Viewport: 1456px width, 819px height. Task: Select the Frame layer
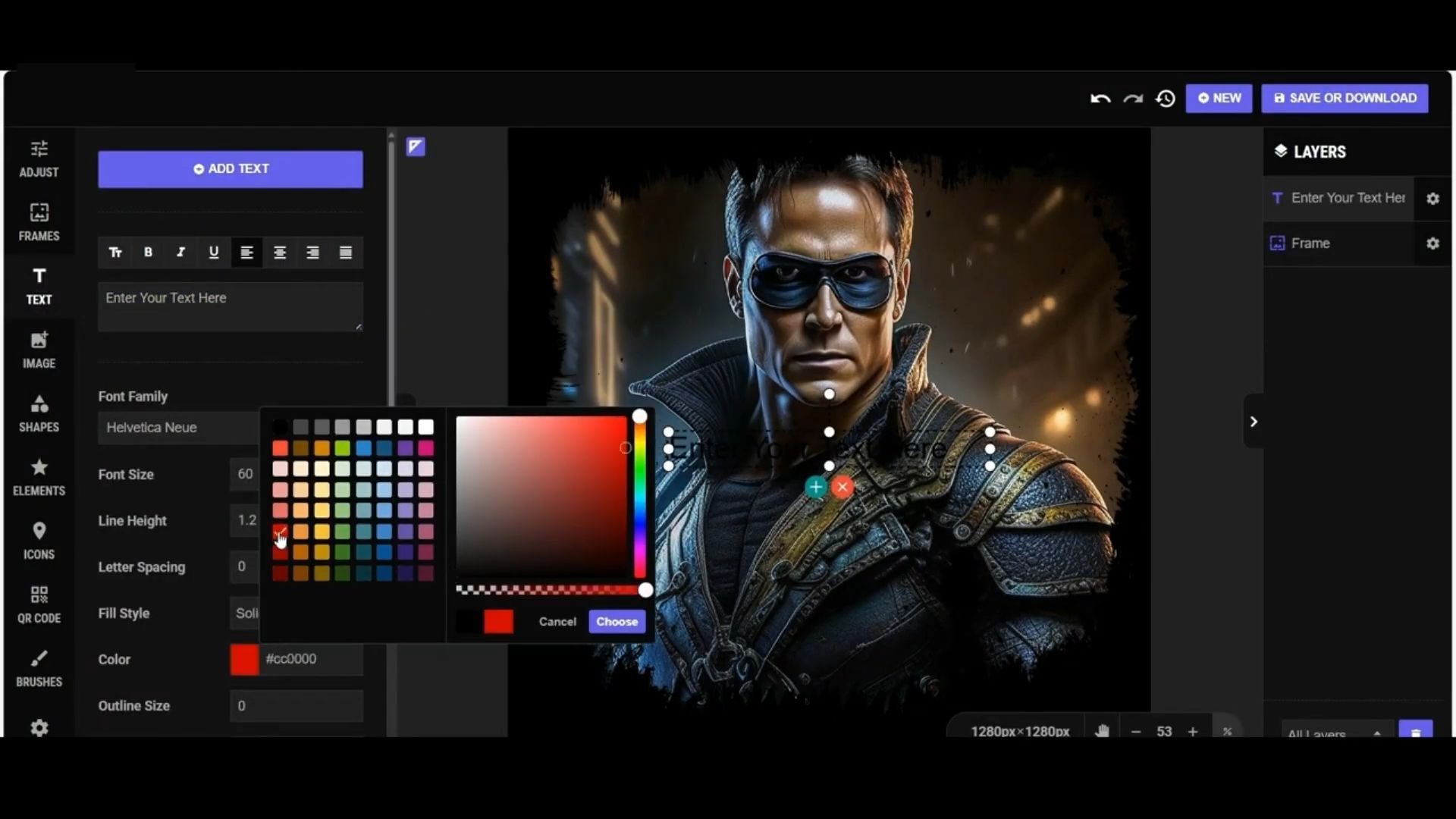(x=1339, y=243)
